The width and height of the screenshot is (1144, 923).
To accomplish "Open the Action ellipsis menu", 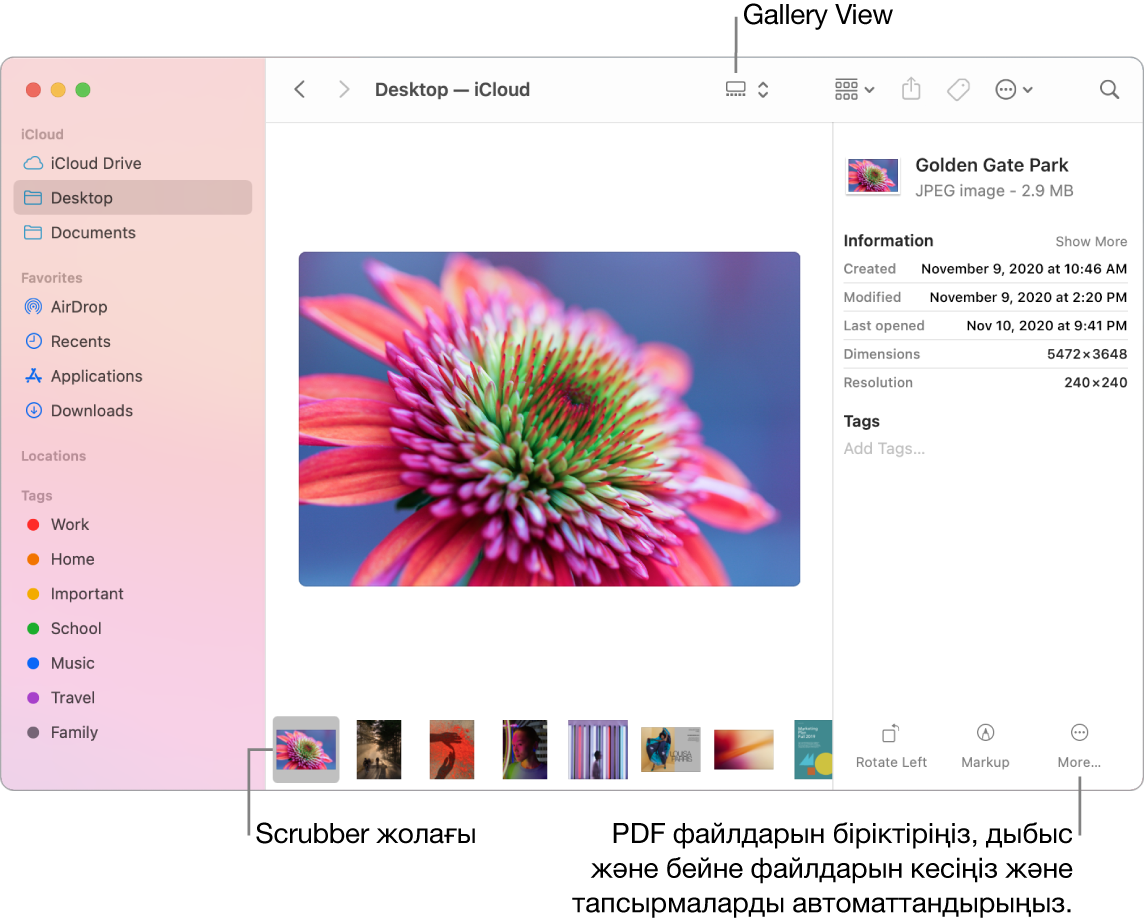I will point(1013,90).
